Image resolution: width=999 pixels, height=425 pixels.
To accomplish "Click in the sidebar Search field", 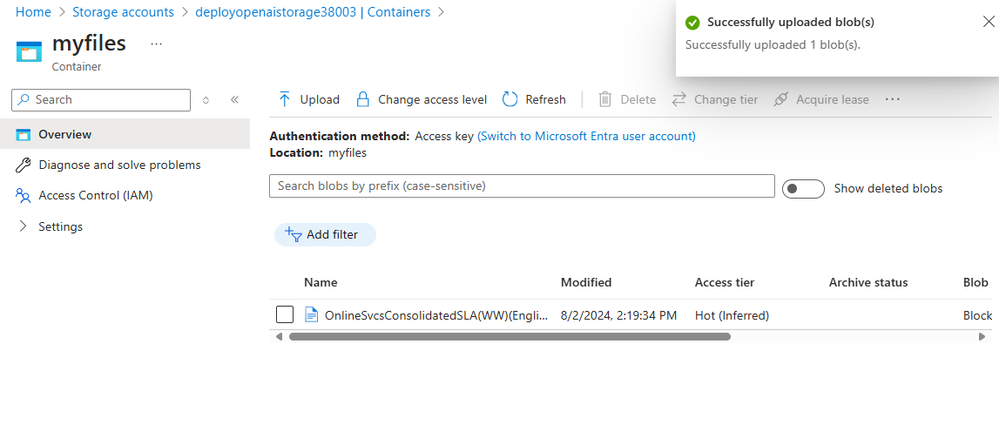I will [x=101, y=99].
